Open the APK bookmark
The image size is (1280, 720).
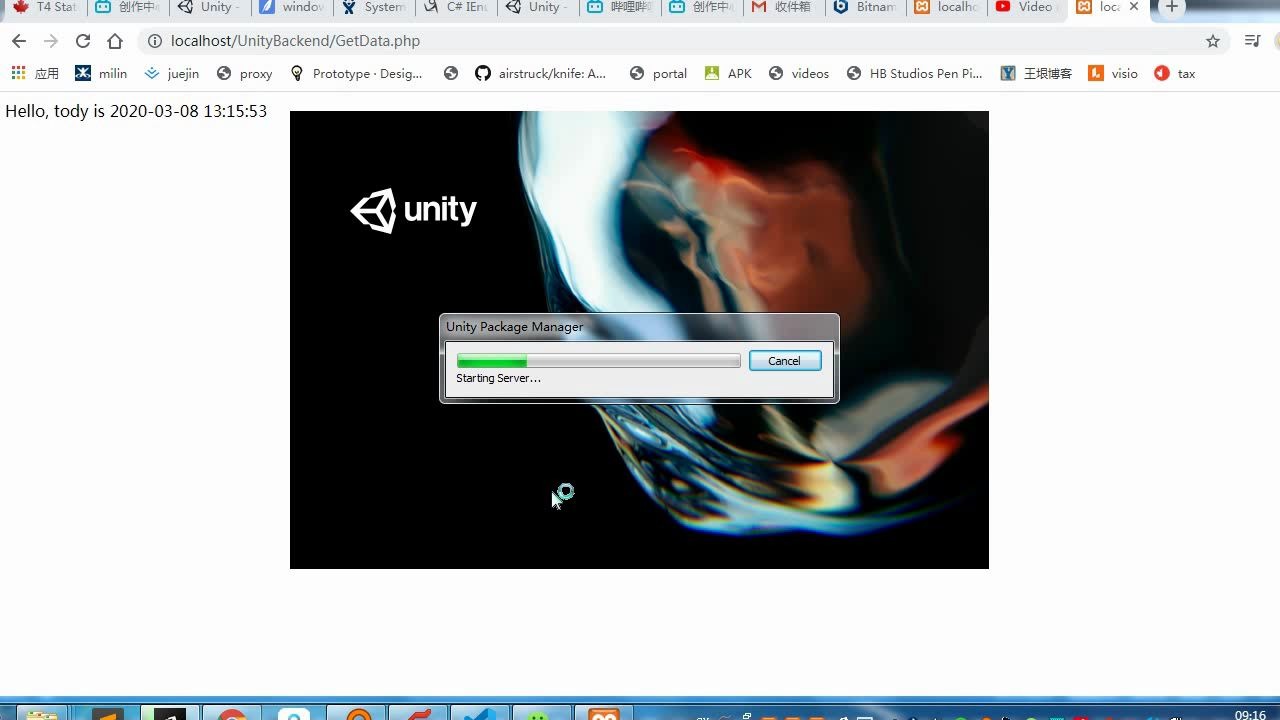coord(728,73)
